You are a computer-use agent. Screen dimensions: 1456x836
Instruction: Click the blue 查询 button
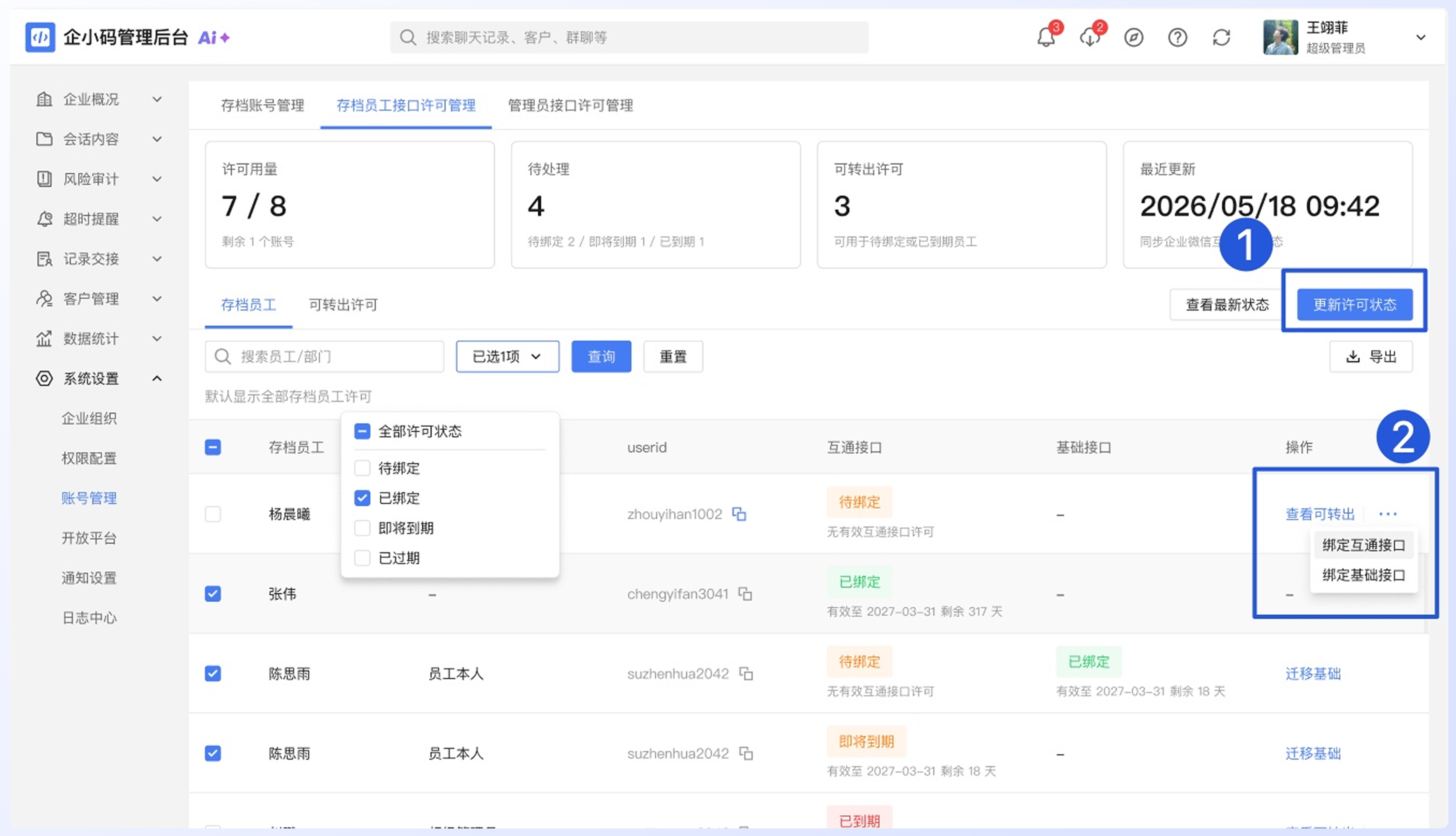click(x=601, y=357)
